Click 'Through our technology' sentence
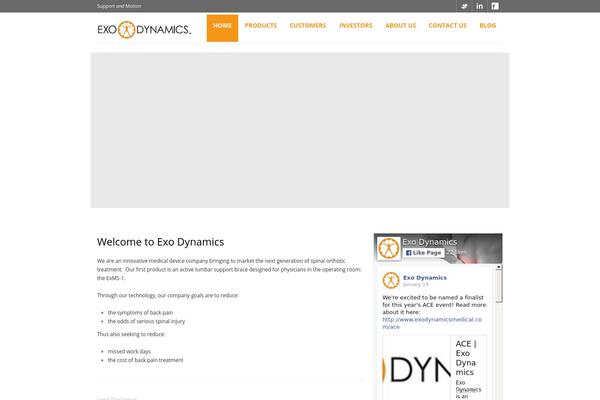 (168, 296)
